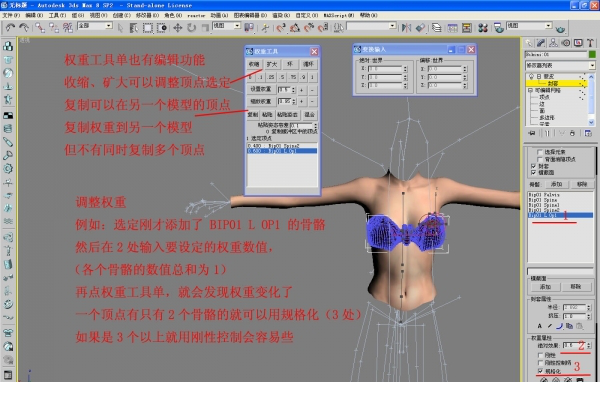This screenshot has width=600, height=397.
Task: Open the Layer Manager icon
Action: 437,28
